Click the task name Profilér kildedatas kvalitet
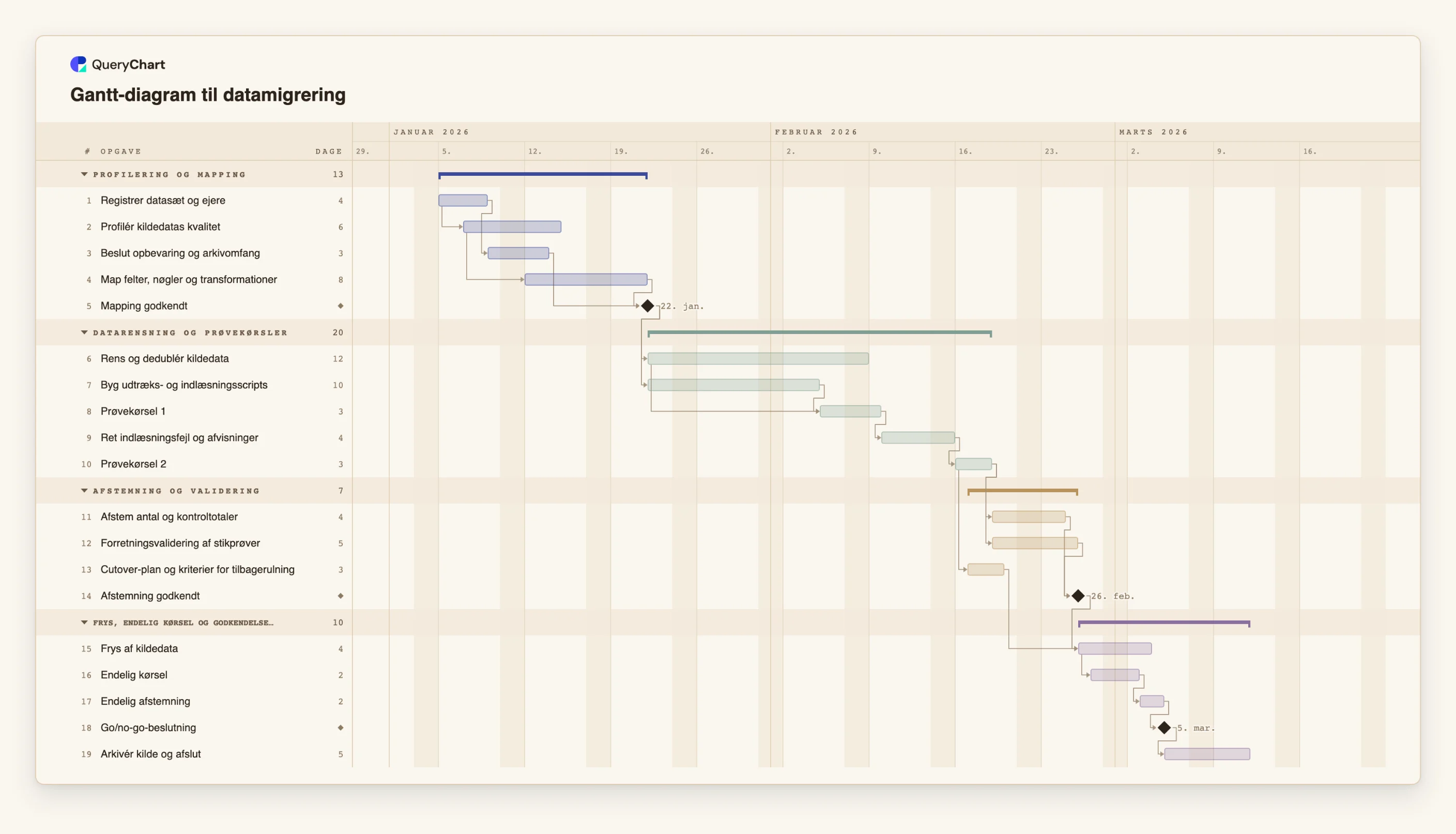The height and width of the screenshot is (834, 1456). [x=160, y=227]
